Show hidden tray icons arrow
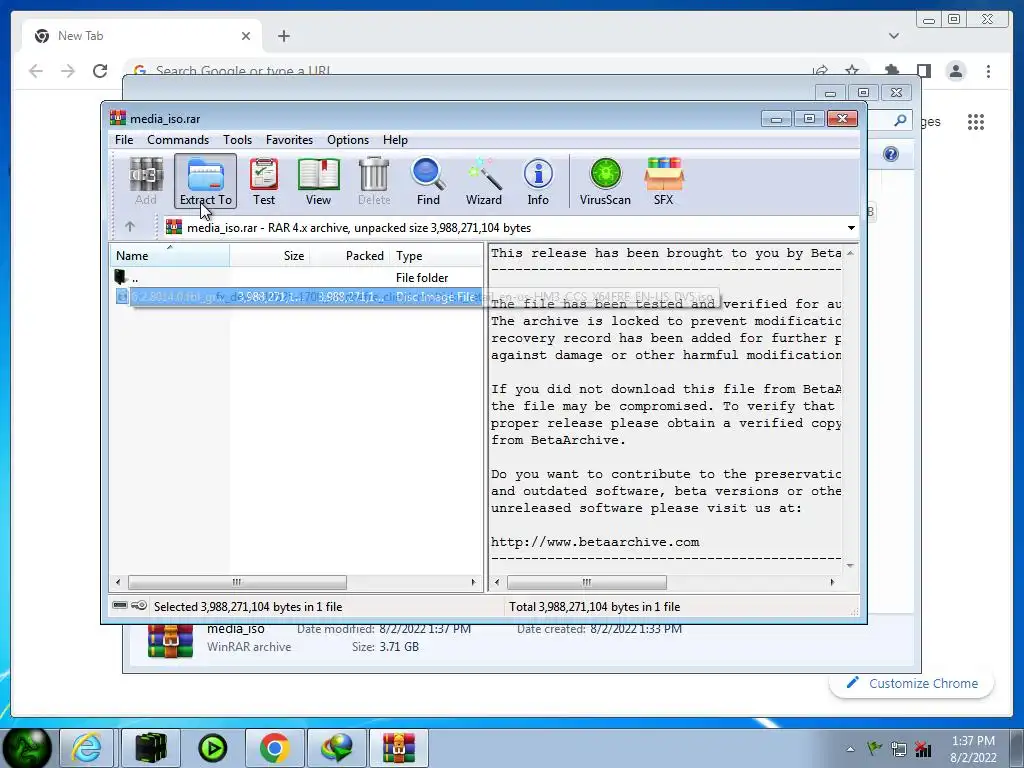Screen dimensions: 1024x768 pos(850,749)
